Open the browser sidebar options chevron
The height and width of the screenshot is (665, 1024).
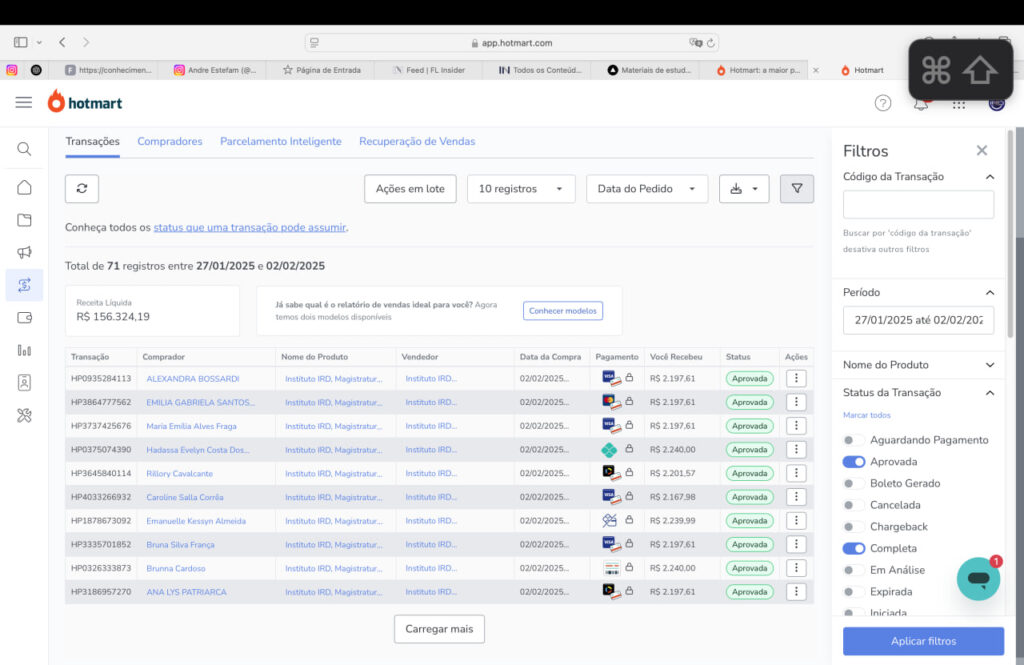(39, 42)
